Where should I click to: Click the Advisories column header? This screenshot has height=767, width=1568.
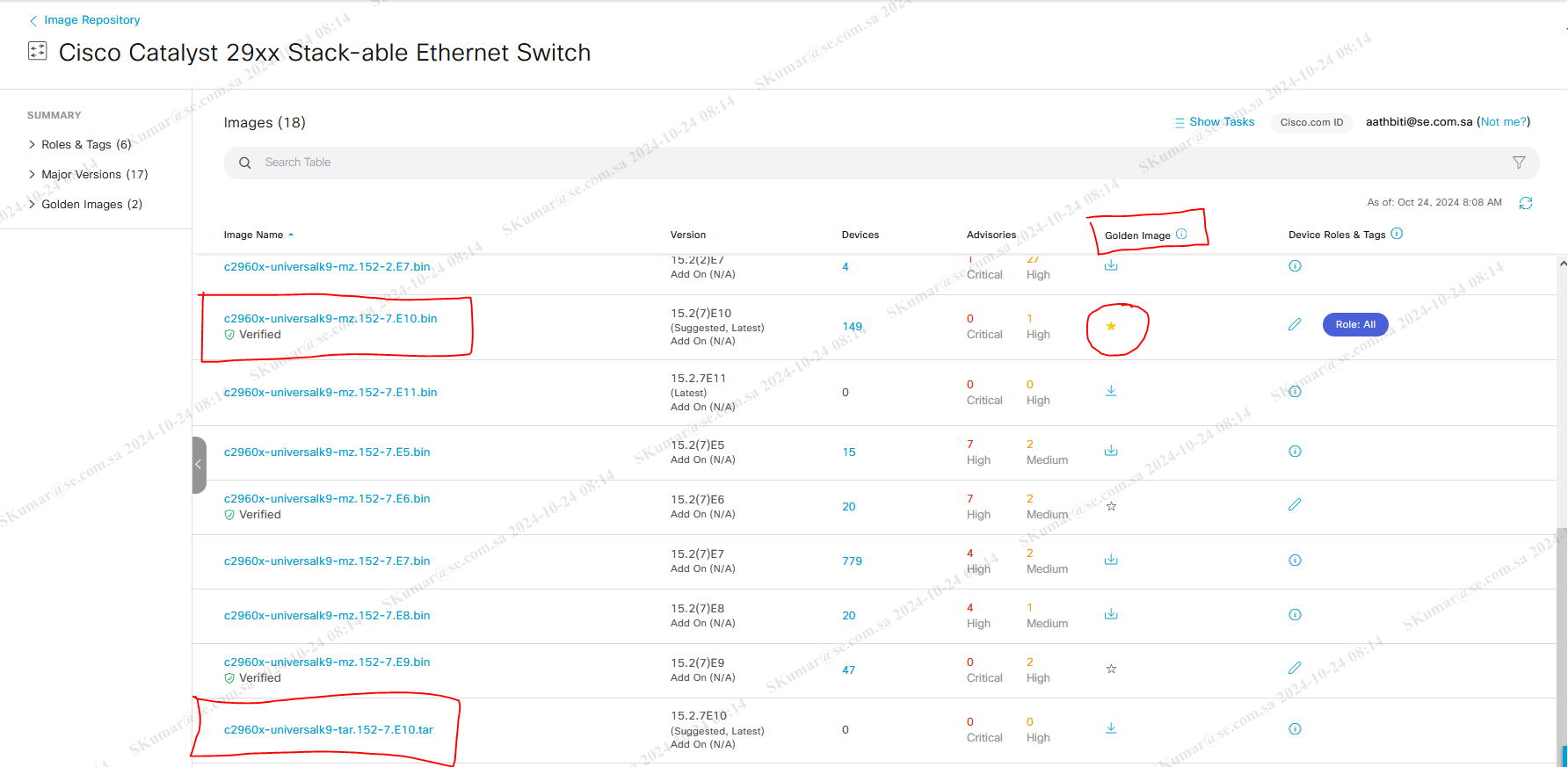pyautogui.click(x=991, y=235)
